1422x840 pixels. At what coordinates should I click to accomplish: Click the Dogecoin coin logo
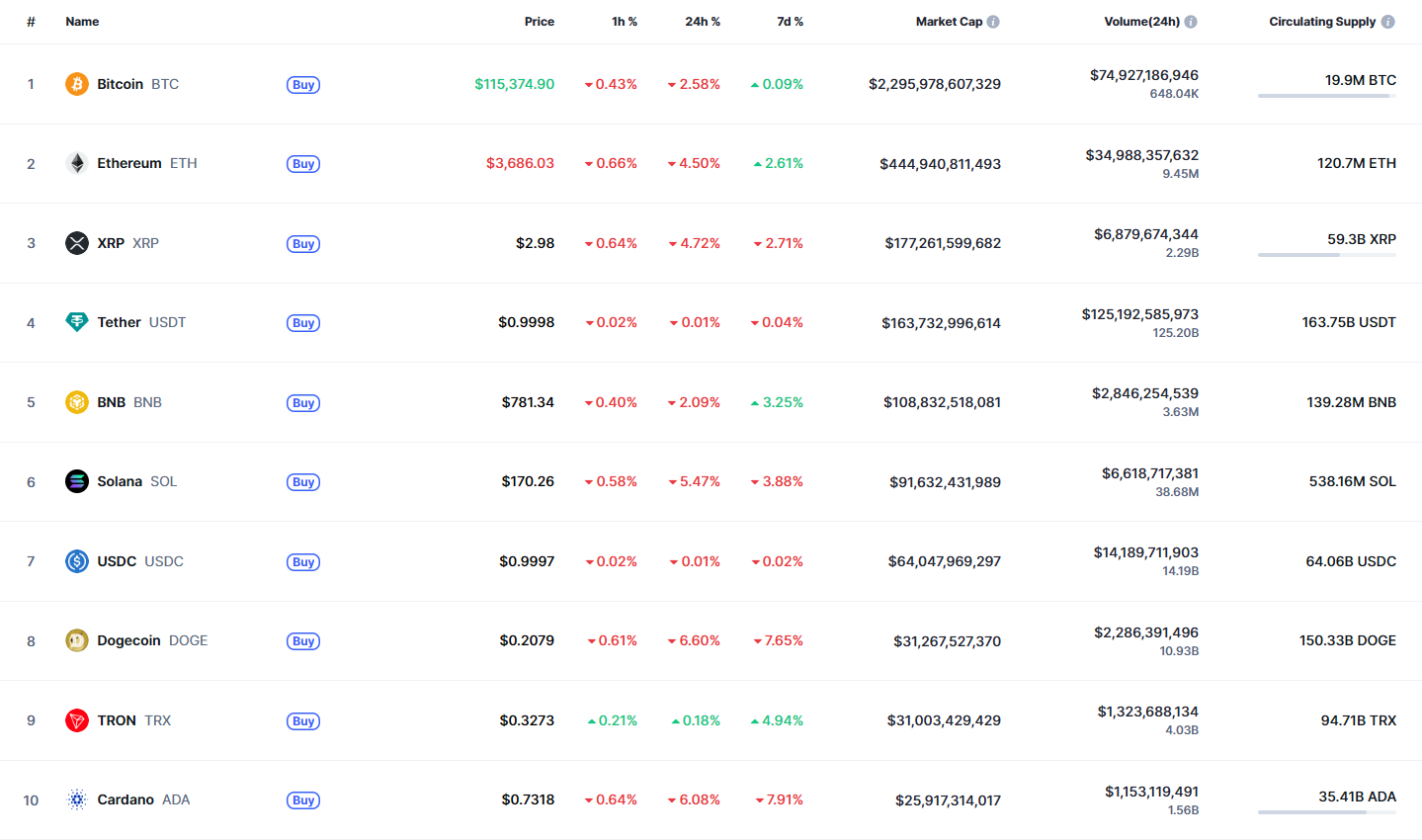click(77, 640)
